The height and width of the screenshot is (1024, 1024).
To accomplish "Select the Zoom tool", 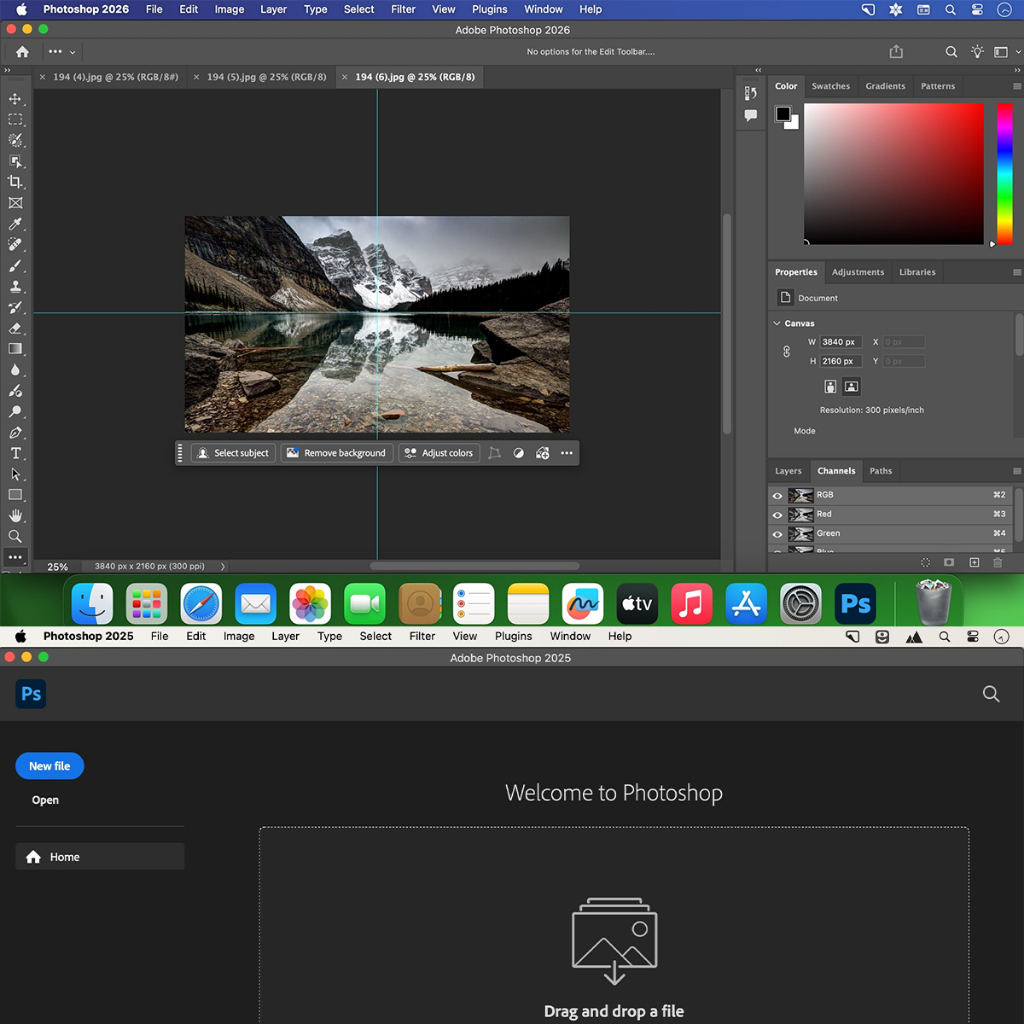I will 15,536.
